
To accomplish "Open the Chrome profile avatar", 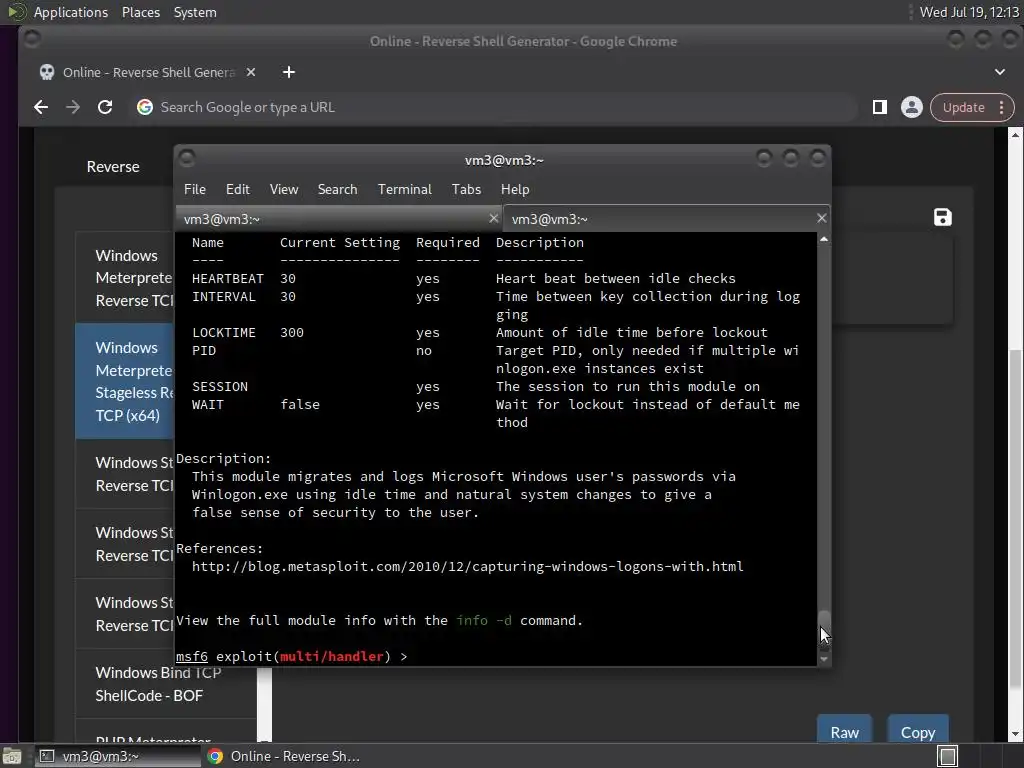I will pyautogui.click(x=912, y=107).
